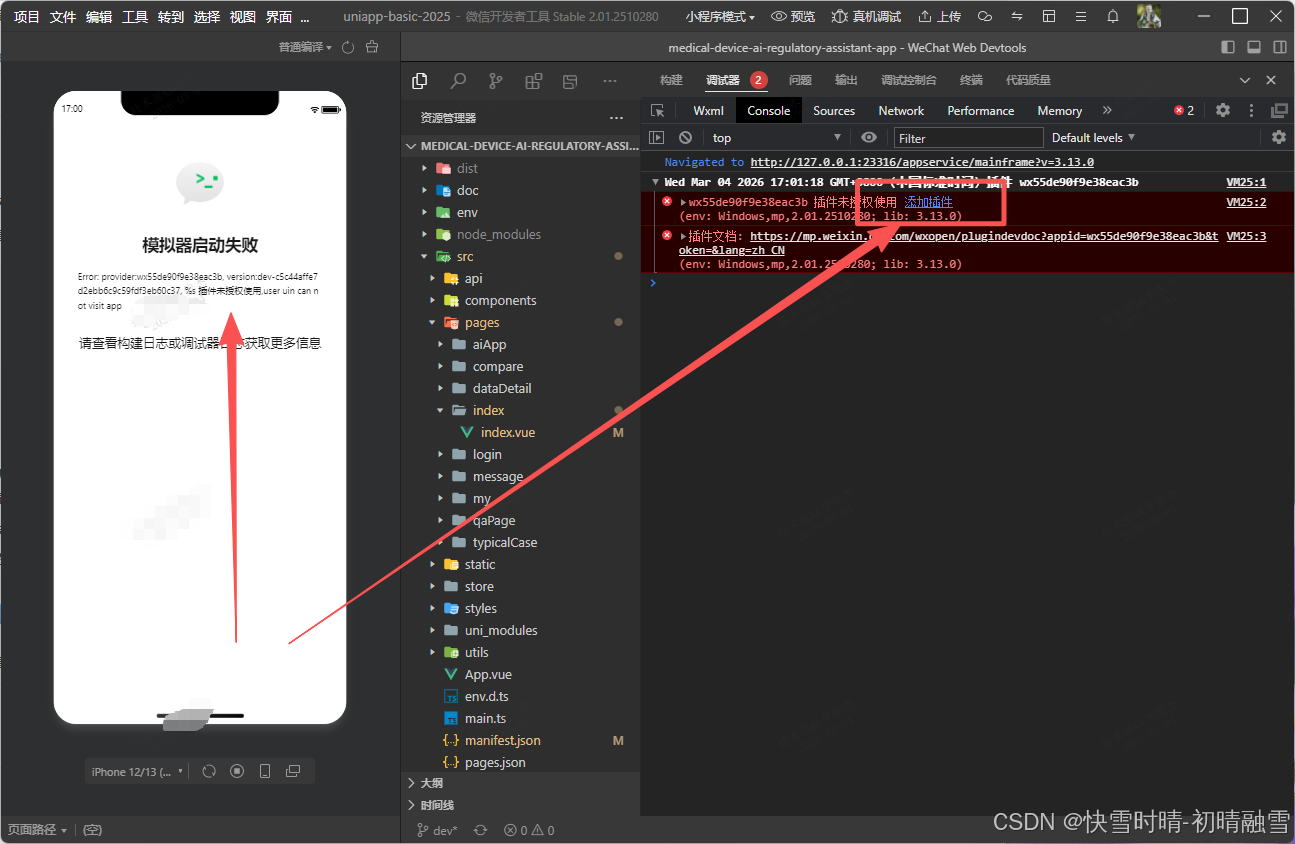Switch to the 终端 tab
This screenshot has height=844, width=1295.
tap(971, 80)
